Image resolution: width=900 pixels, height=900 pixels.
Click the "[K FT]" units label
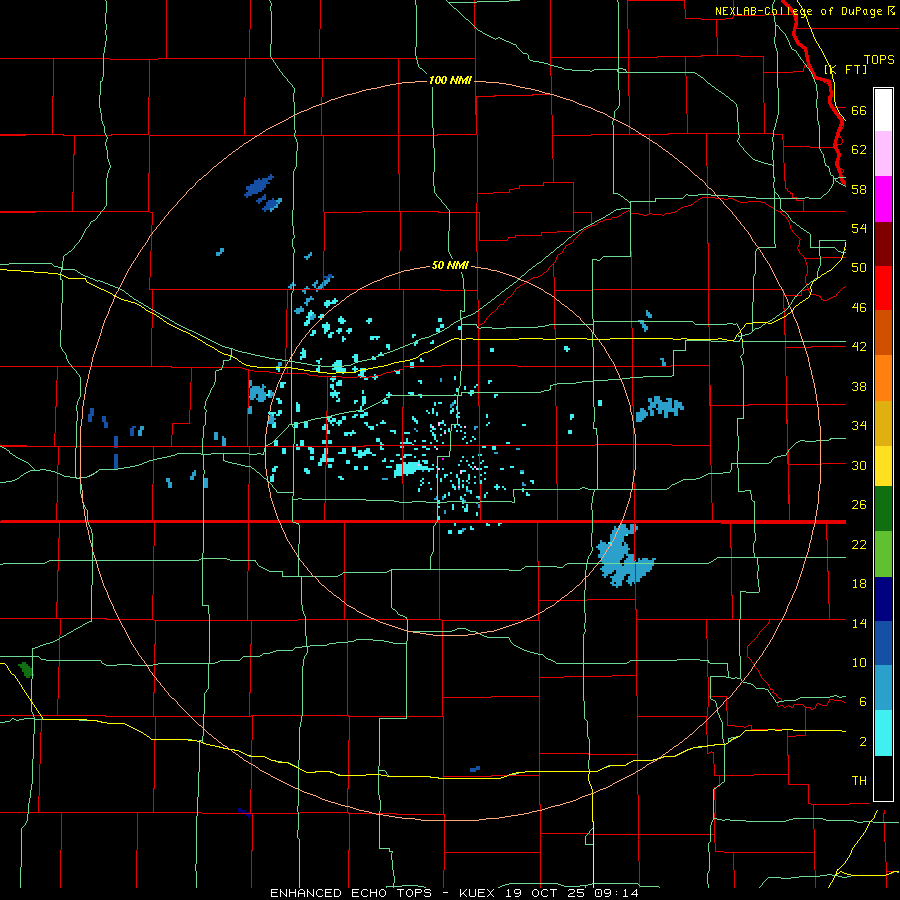pos(845,69)
